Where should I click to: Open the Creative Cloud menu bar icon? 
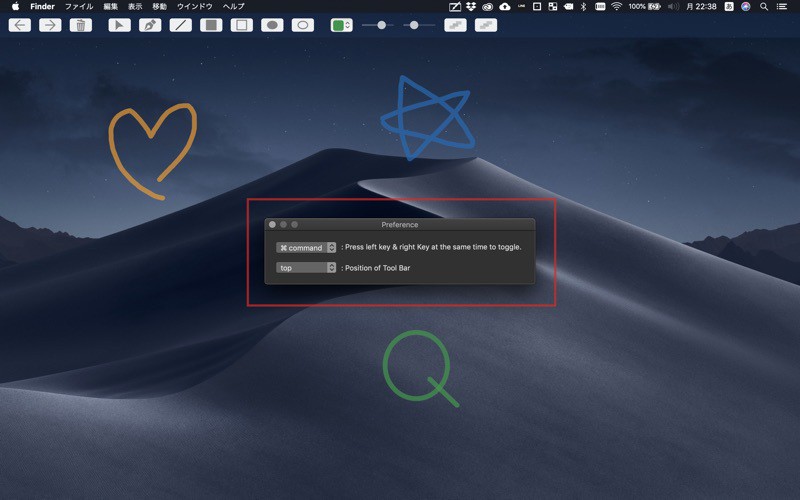coord(488,7)
